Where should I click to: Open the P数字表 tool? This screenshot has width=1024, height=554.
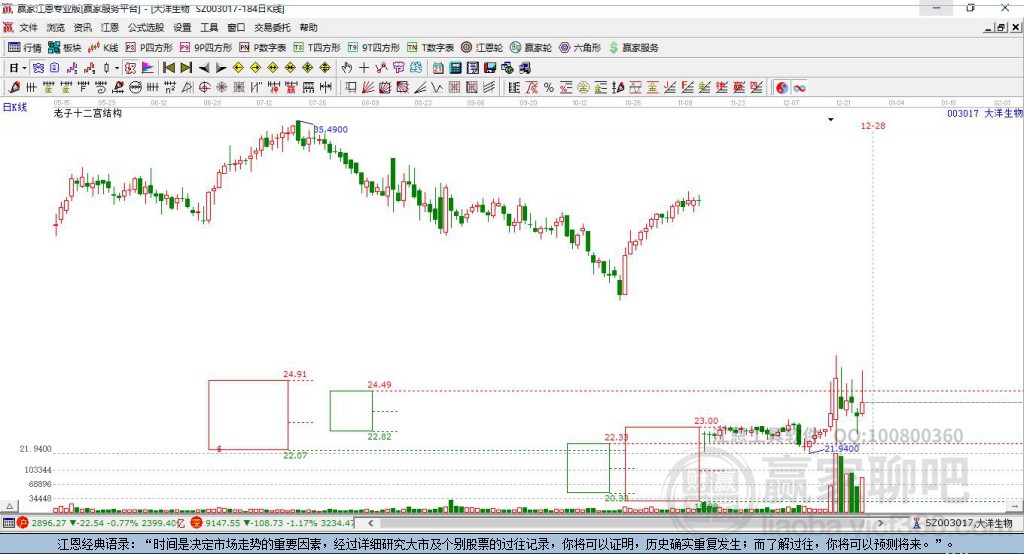(x=263, y=48)
